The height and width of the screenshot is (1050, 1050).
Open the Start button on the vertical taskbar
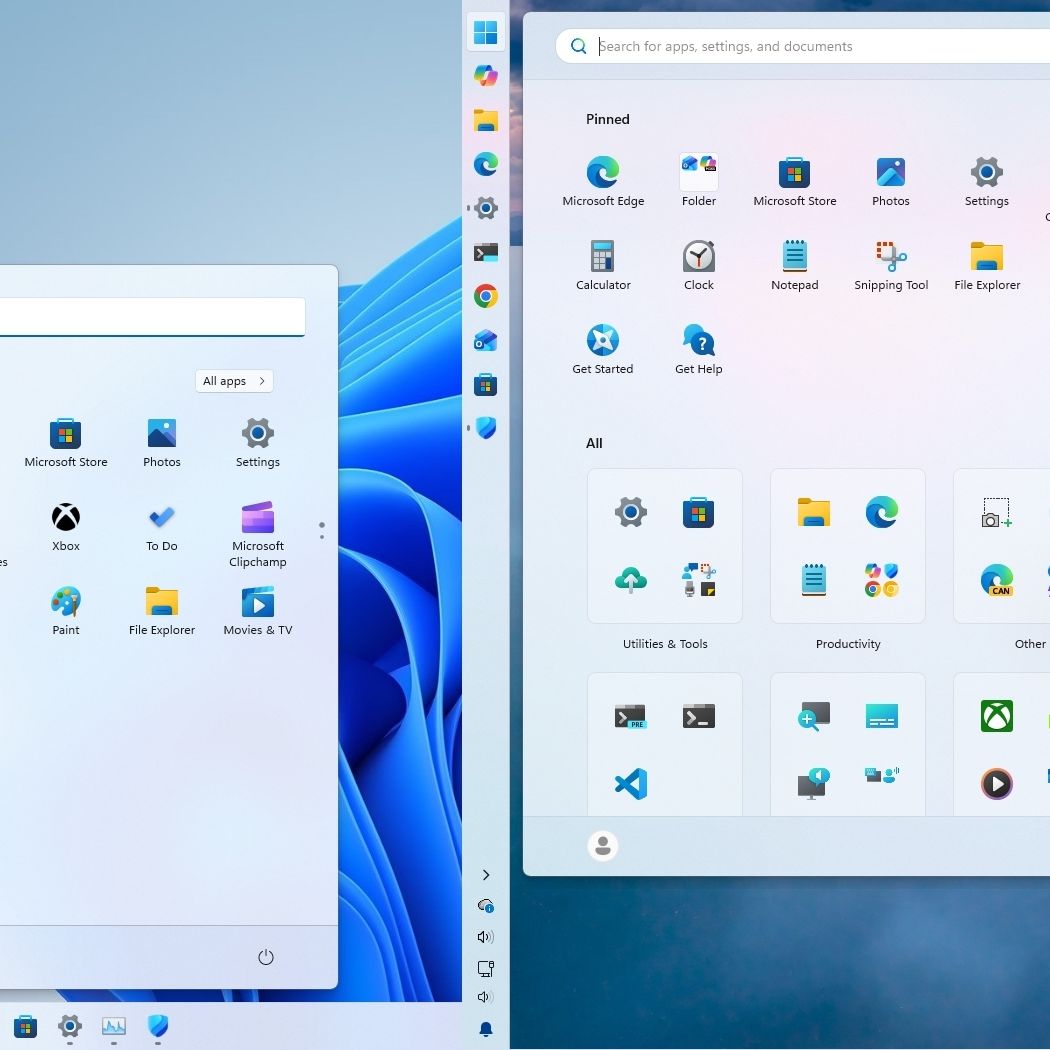pyautogui.click(x=485, y=31)
